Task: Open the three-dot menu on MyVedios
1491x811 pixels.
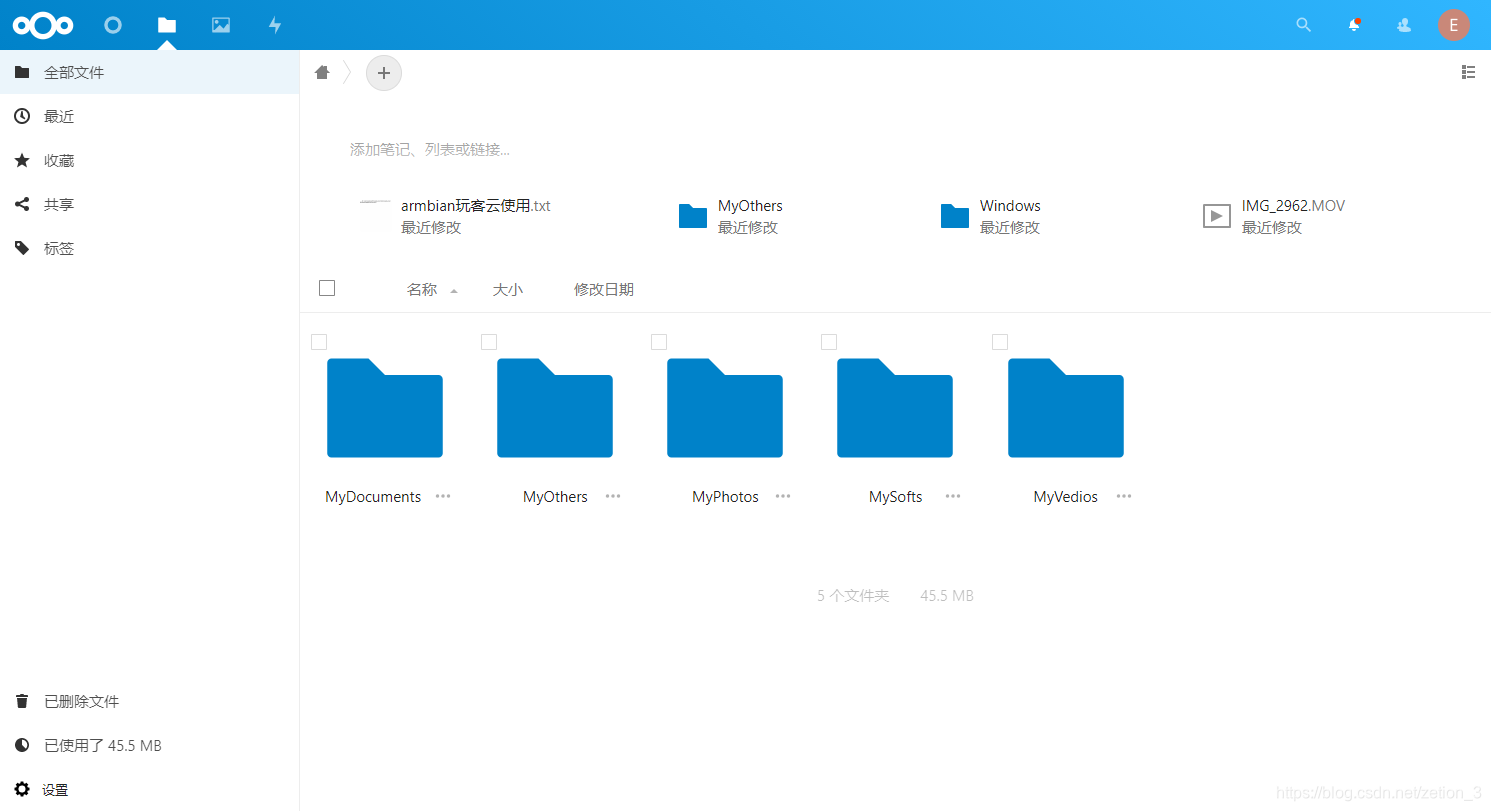Action: pos(1123,496)
